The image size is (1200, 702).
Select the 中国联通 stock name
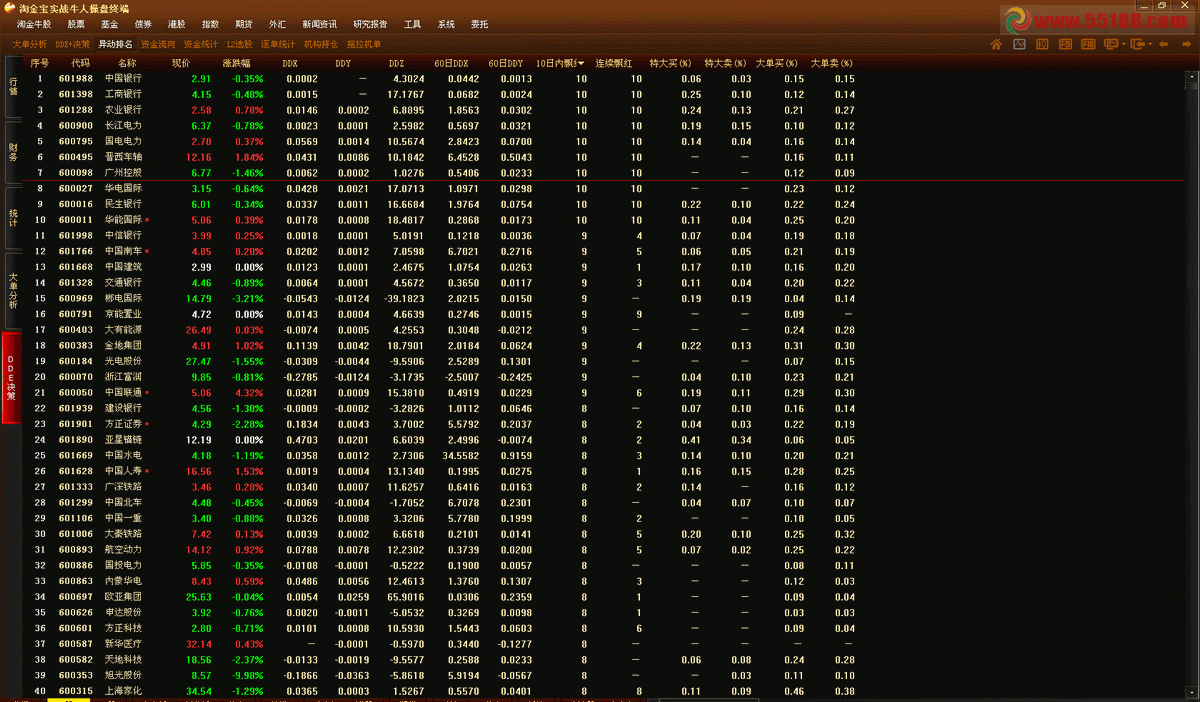pyautogui.click(x=123, y=393)
